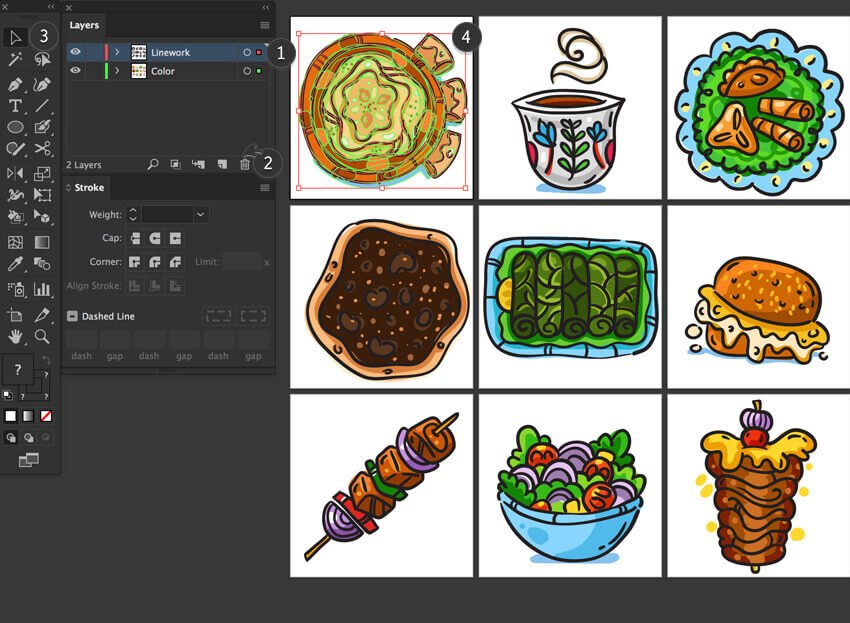Click the coffee cup illustration artboard

[x=568, y=107]
